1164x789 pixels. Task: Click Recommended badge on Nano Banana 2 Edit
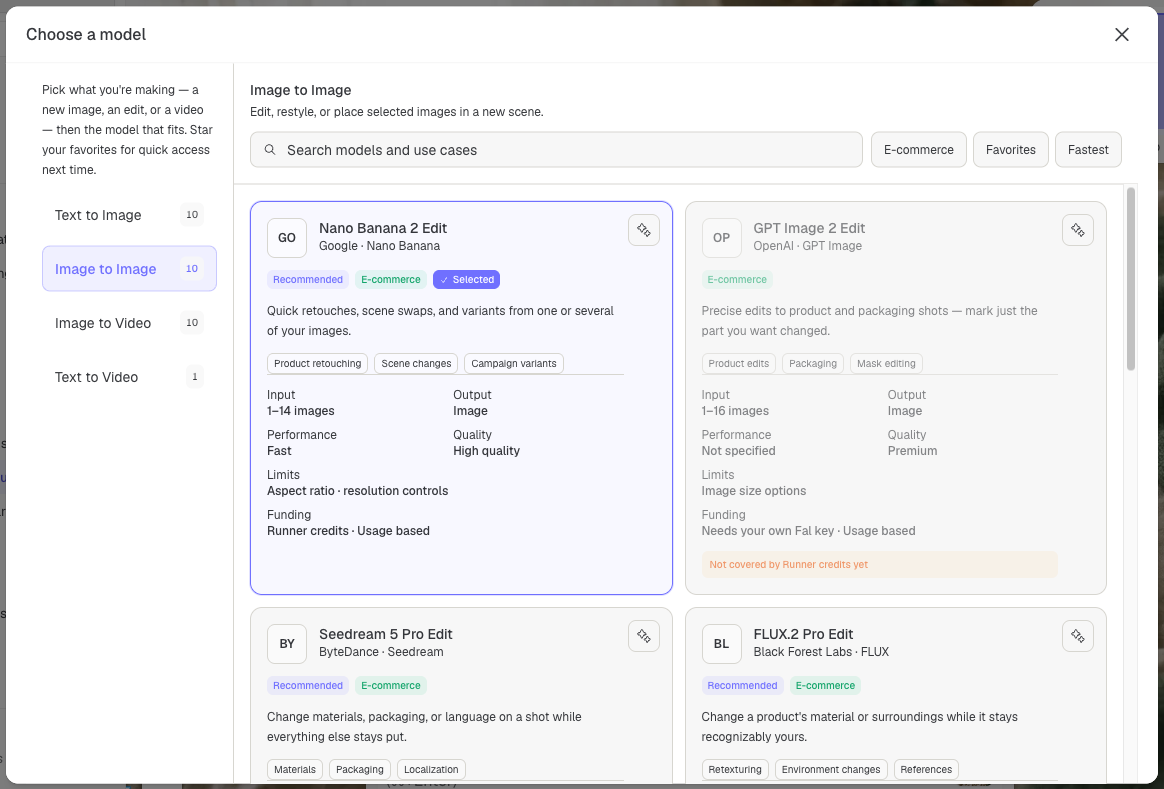(x=307, y=280)
